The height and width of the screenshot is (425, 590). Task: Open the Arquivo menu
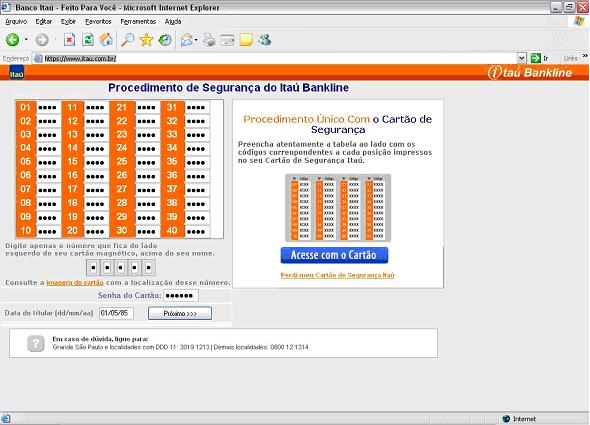click(16, 21)
